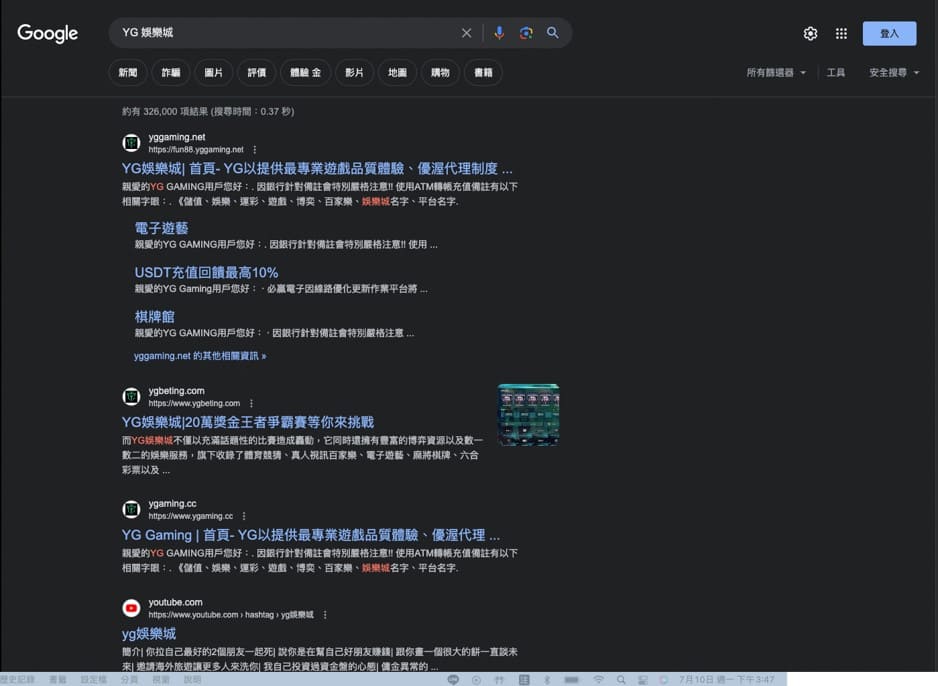This screenshot has height=686, width=938.
Task: Open Spotlight search in the macOS menu bar
Action: [x=621, y=679]
